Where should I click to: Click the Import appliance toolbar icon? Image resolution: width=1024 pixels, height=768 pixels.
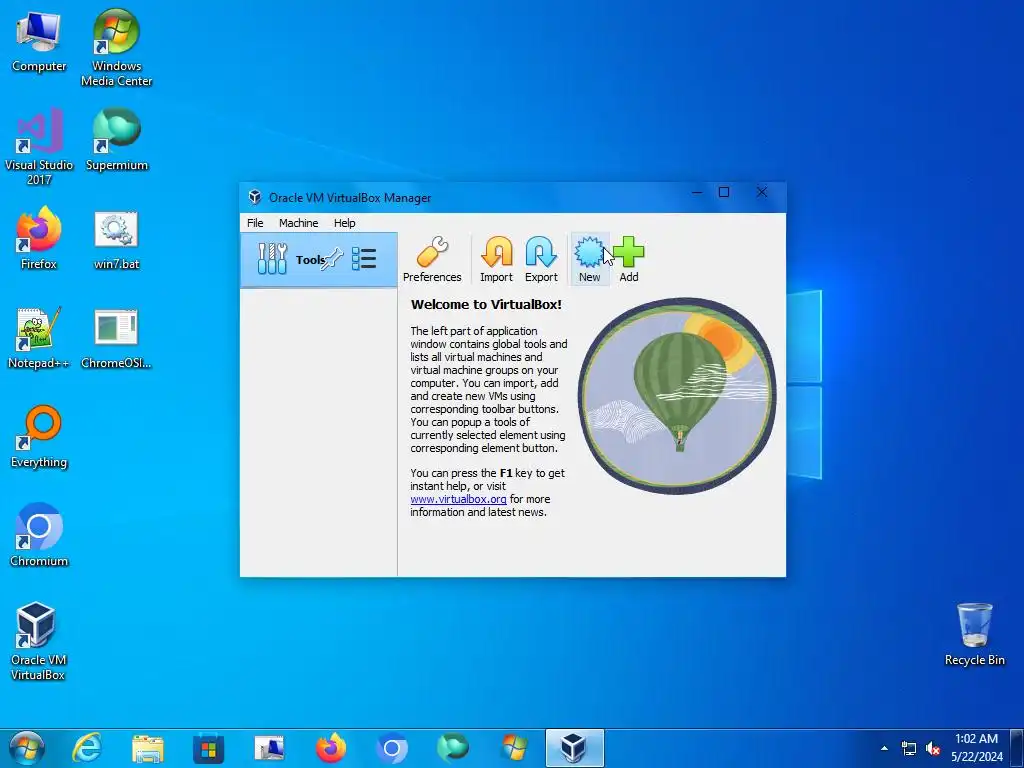[x=496, y=259]
